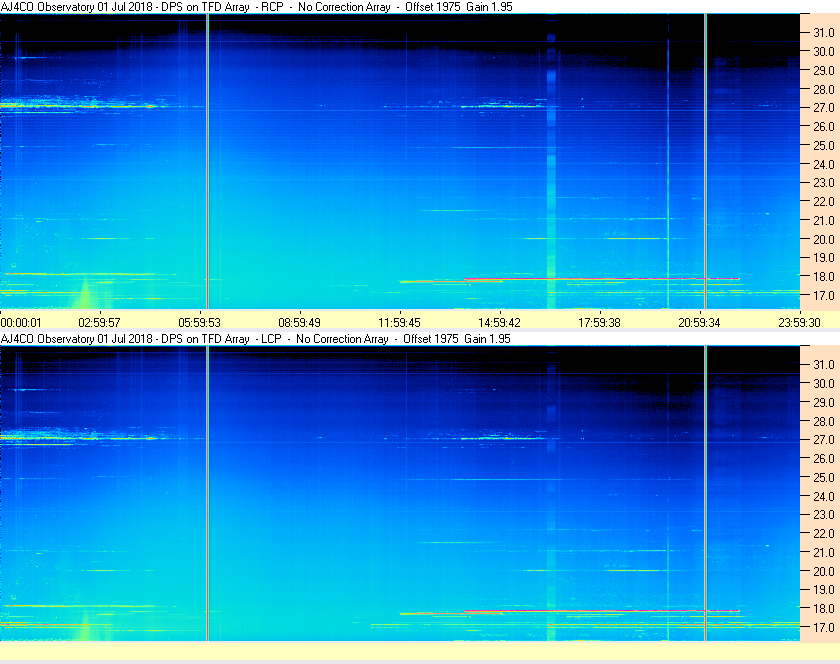The image size is (840, 664).
Task: Select the 14:59:42 time axis label
Action: click(x=499, y=323)
